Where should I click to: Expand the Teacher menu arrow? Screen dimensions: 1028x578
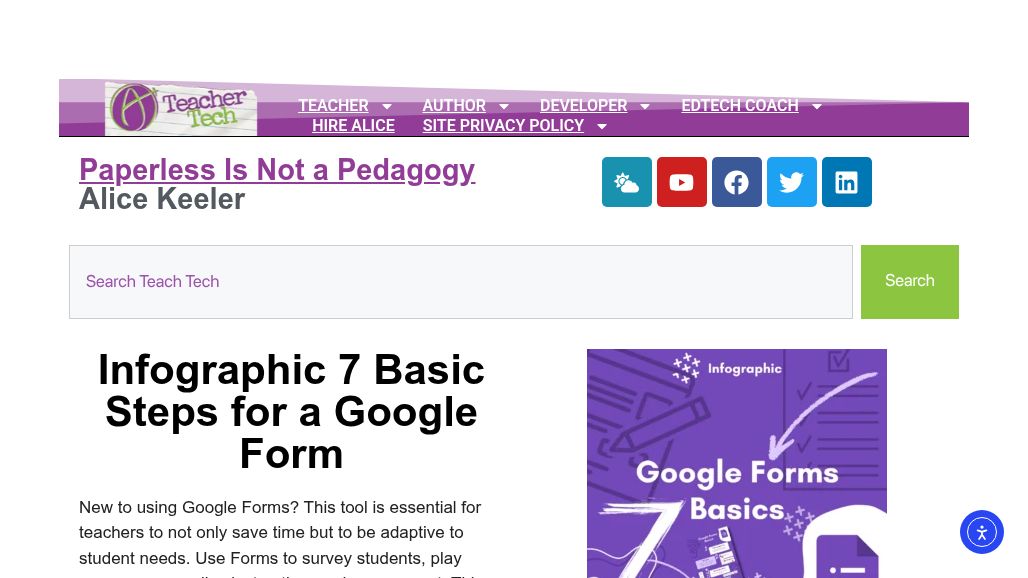(x=387, y=106)
